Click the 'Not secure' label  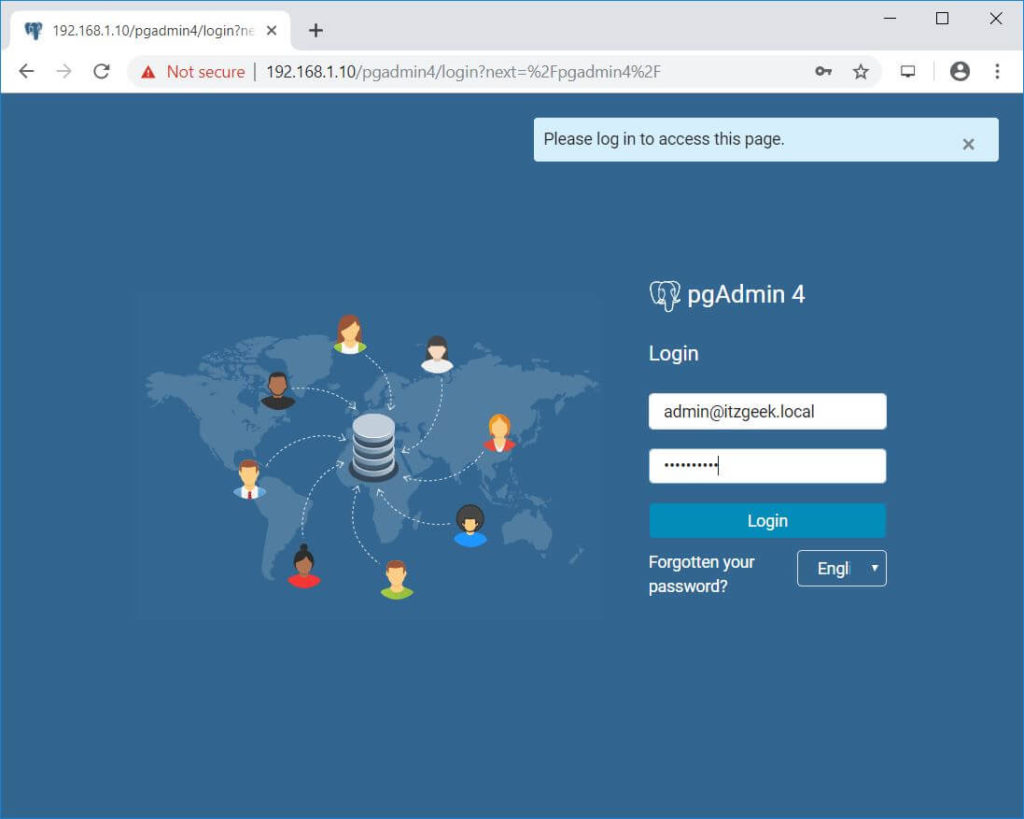pos(206,72)
